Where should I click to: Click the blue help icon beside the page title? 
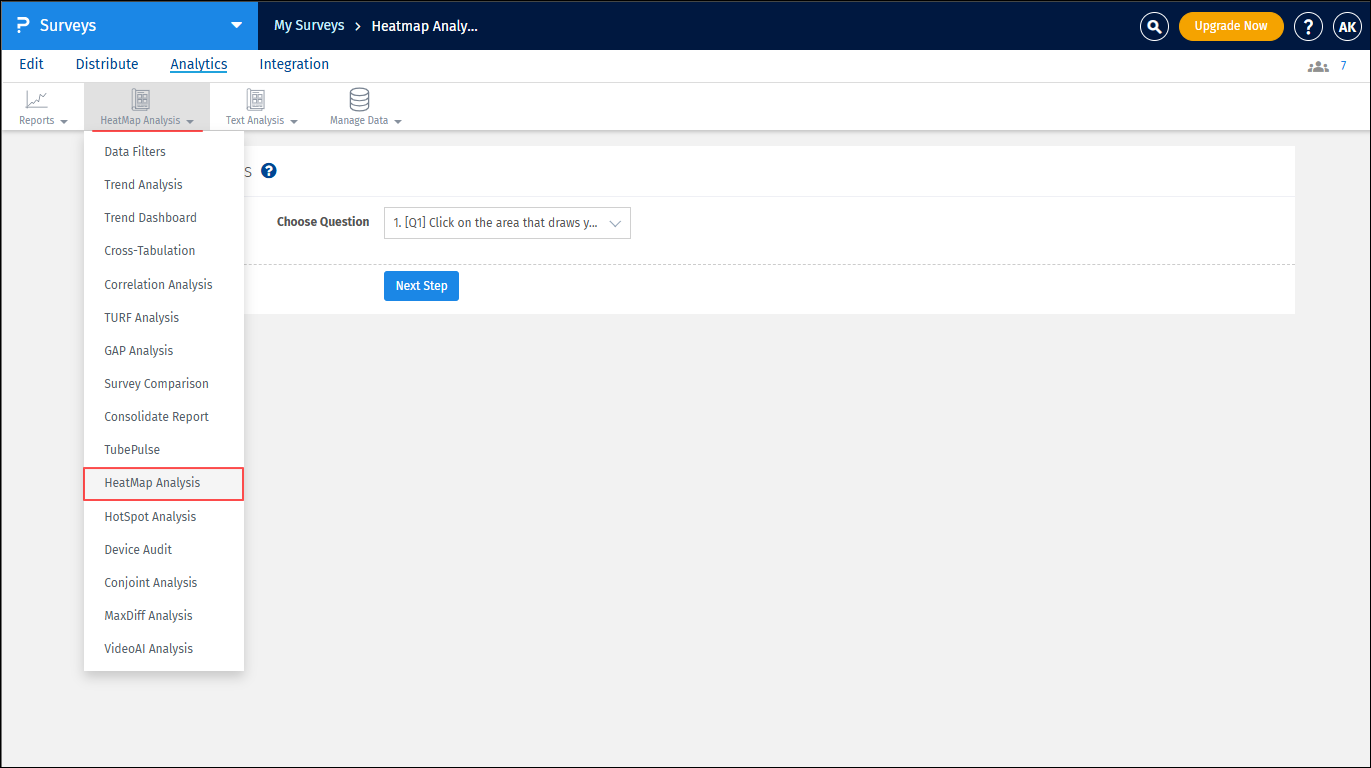point(268,171)
